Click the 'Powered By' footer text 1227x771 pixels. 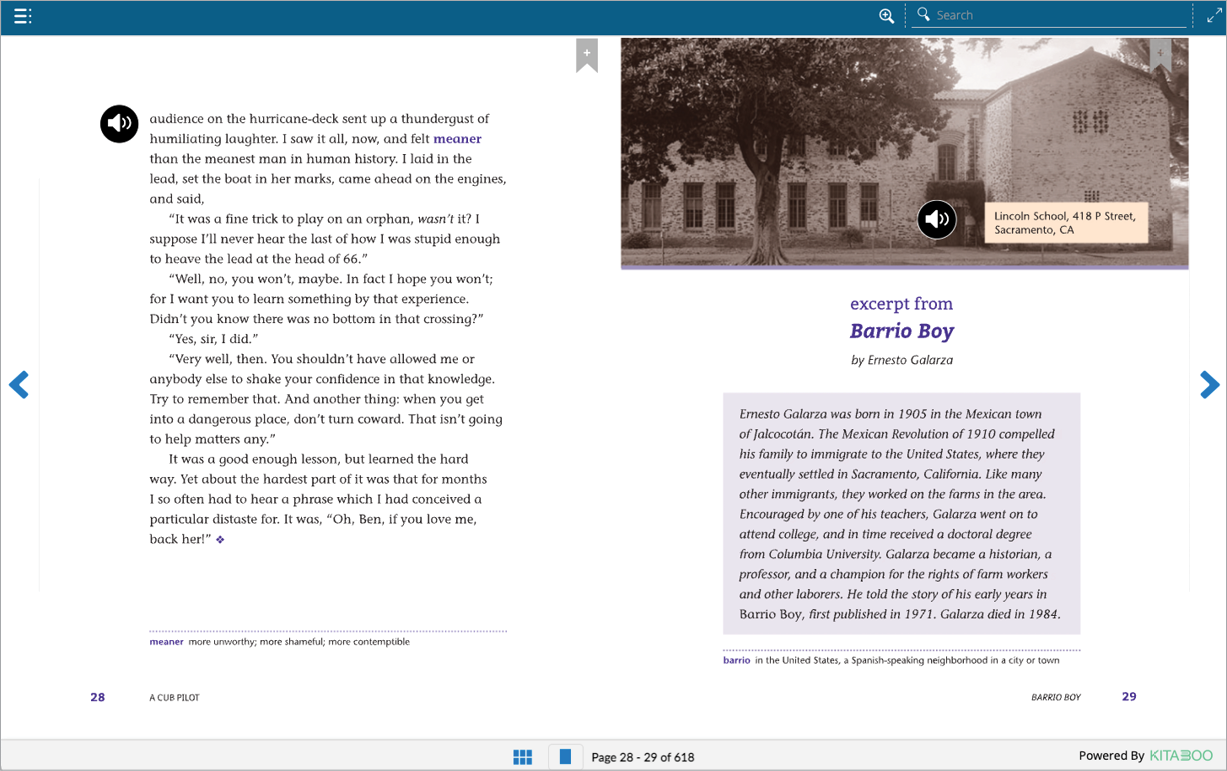click(1111, 756)
